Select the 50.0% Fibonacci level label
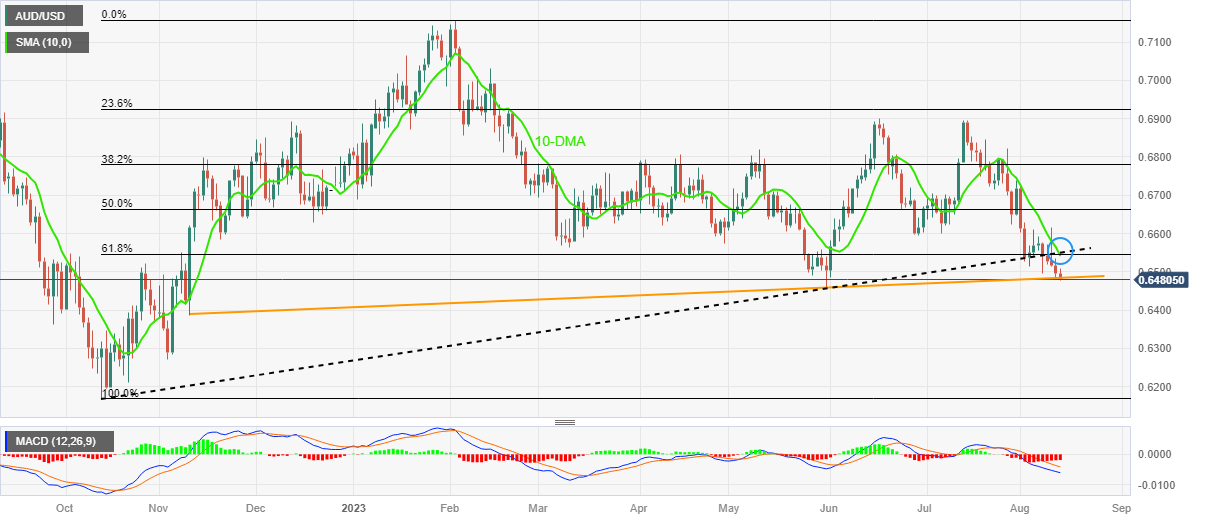This screenshot has height=521, width=1207. click(x=116, y=203)
